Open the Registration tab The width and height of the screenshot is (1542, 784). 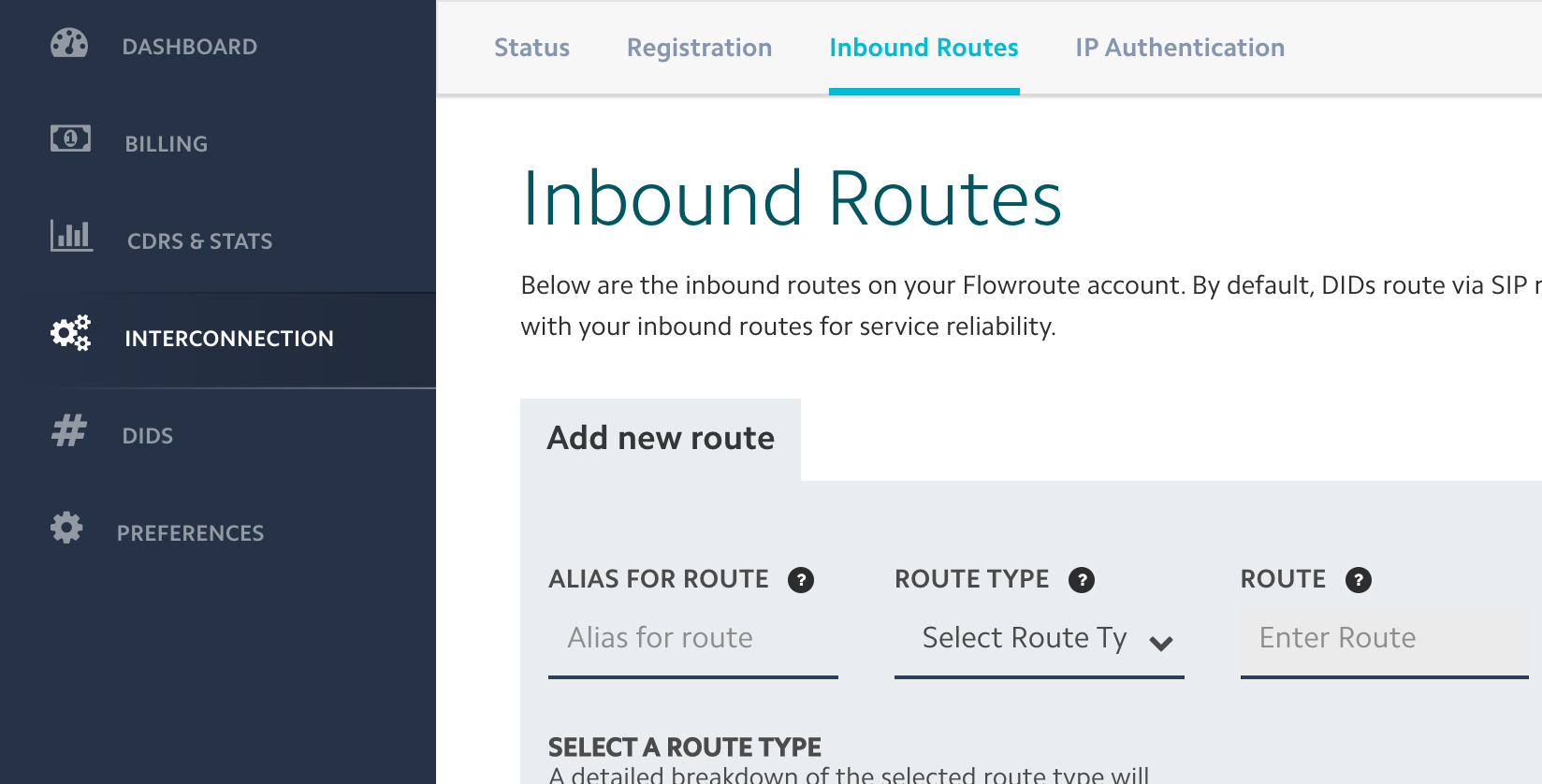click(x=699, y=48)
